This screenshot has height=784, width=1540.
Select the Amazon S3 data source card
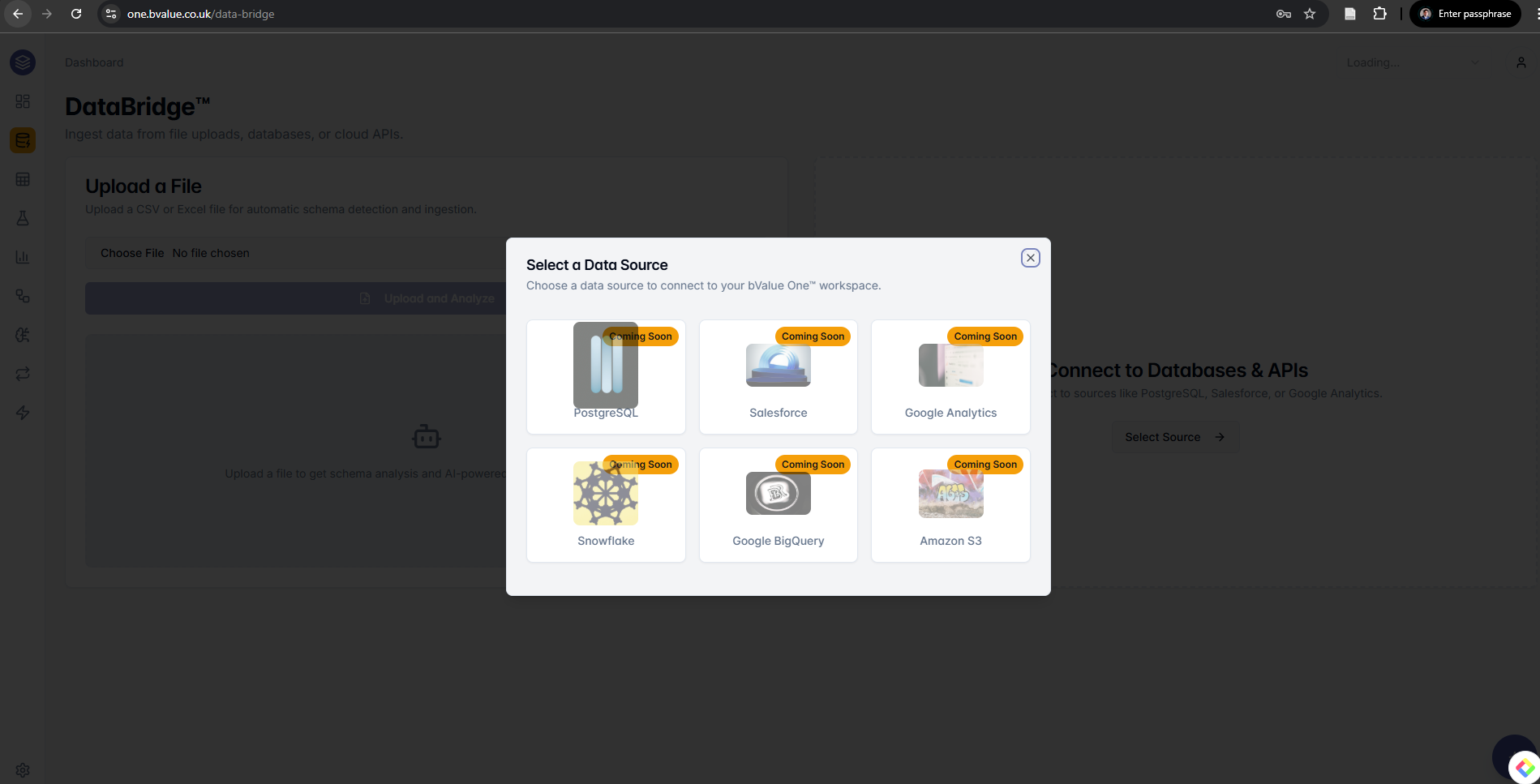pyautogui.click(x=950, y=504)
